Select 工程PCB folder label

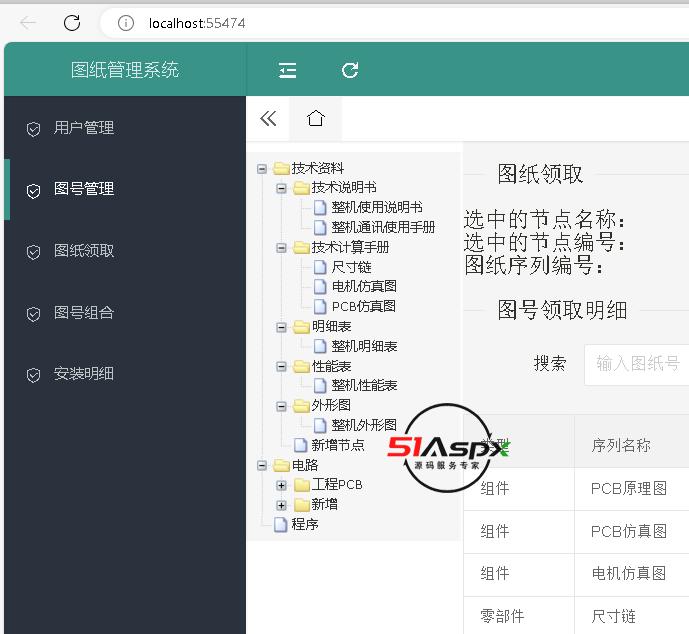click(337, 485)
